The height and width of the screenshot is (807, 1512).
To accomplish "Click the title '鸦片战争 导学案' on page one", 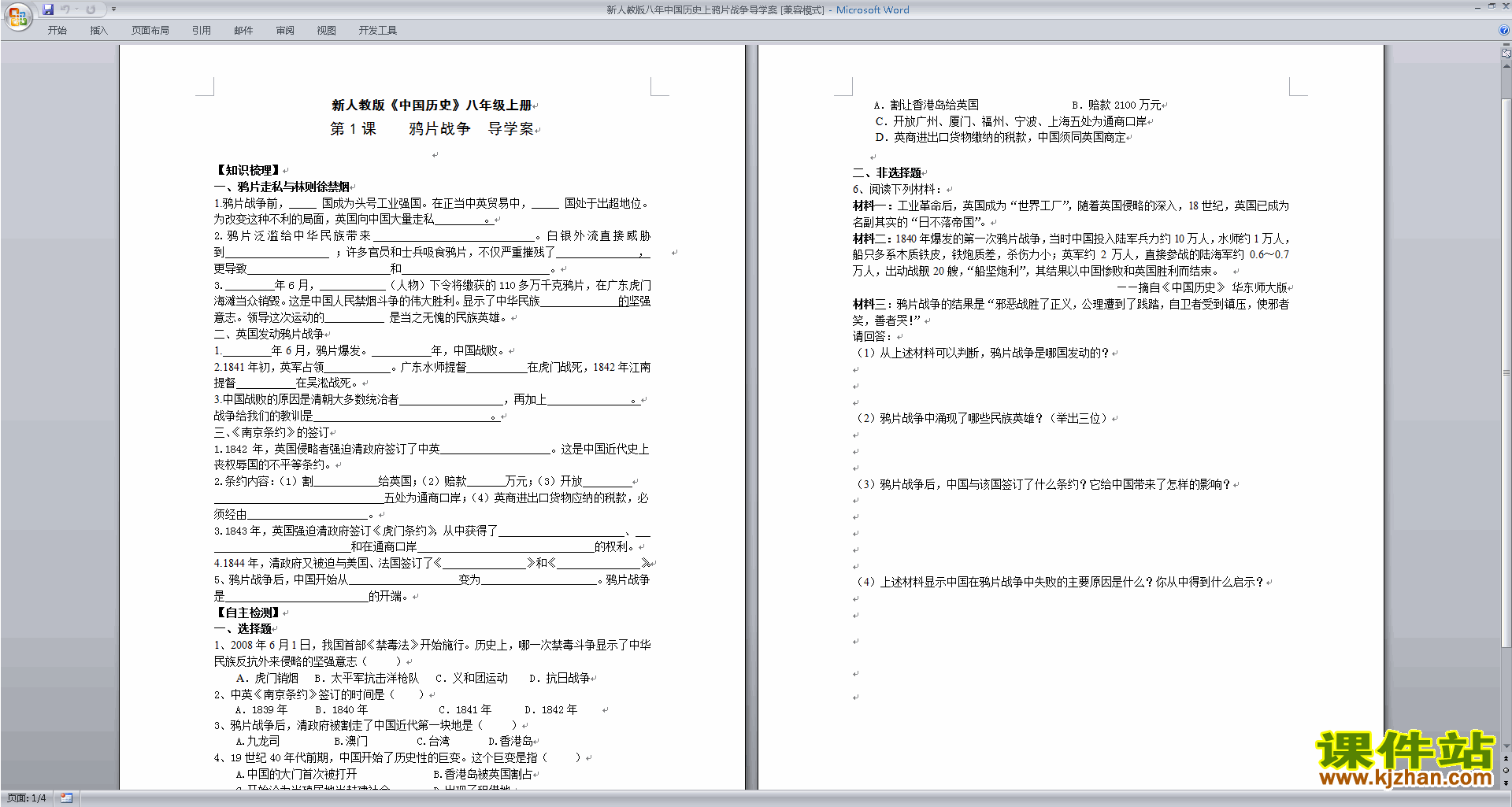I will [x=471, y=129].
